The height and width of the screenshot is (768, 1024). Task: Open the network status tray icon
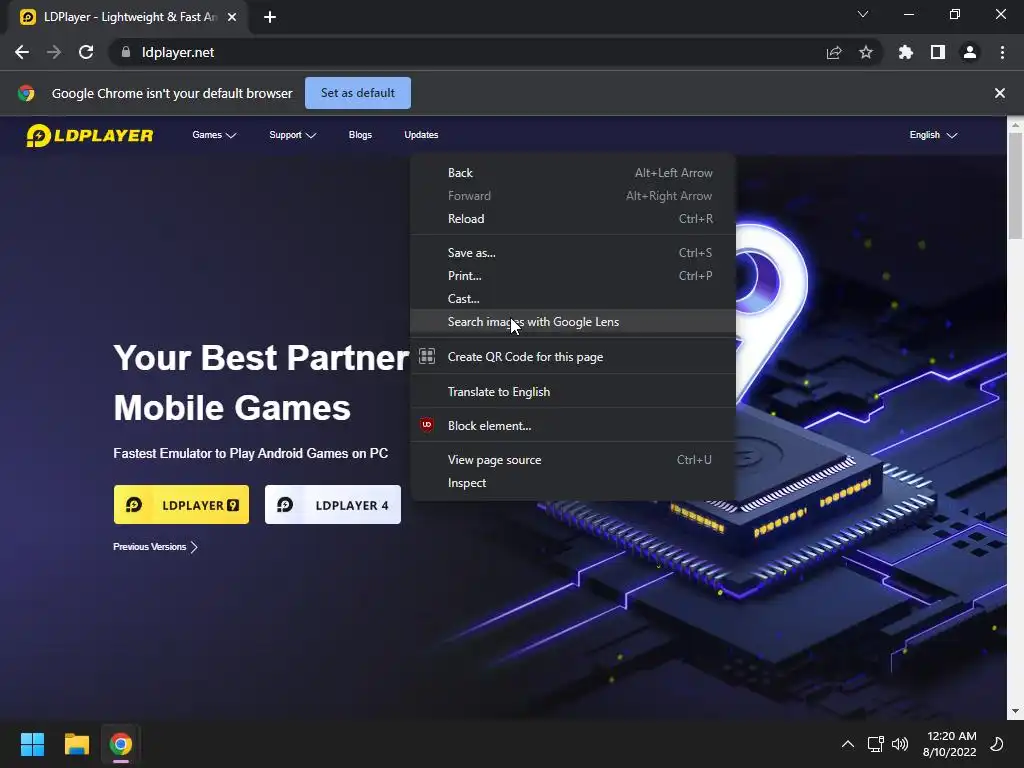(875, 744)
